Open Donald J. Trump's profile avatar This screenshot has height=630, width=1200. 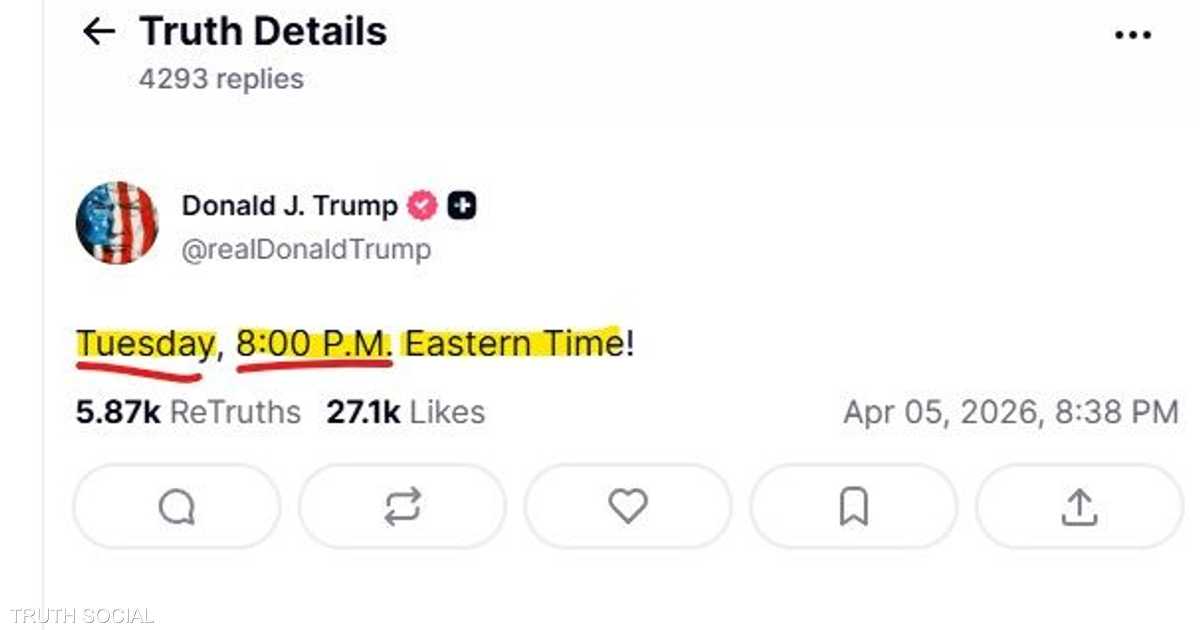[x=117, y=223]
